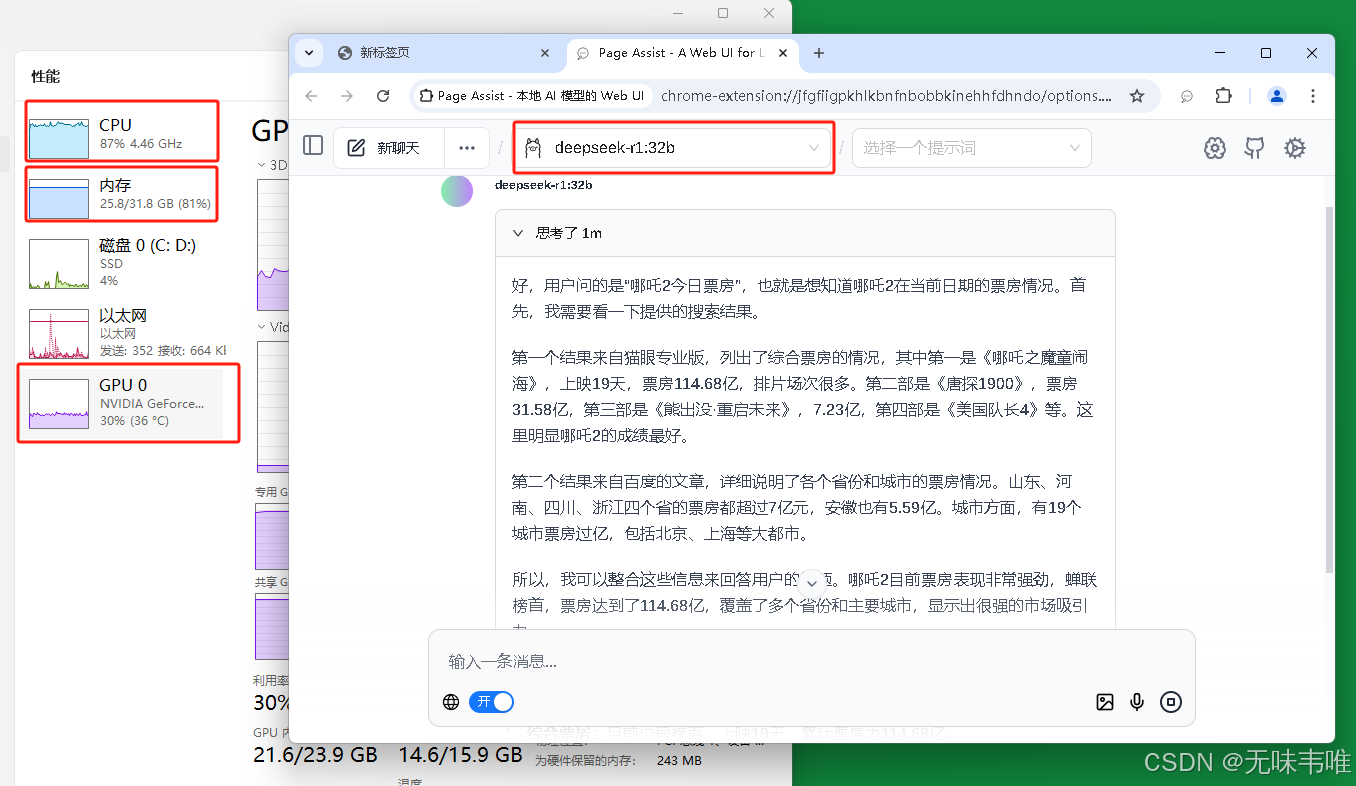
Task: Upload an image via the picture icon
Action: coord(1105,702)
